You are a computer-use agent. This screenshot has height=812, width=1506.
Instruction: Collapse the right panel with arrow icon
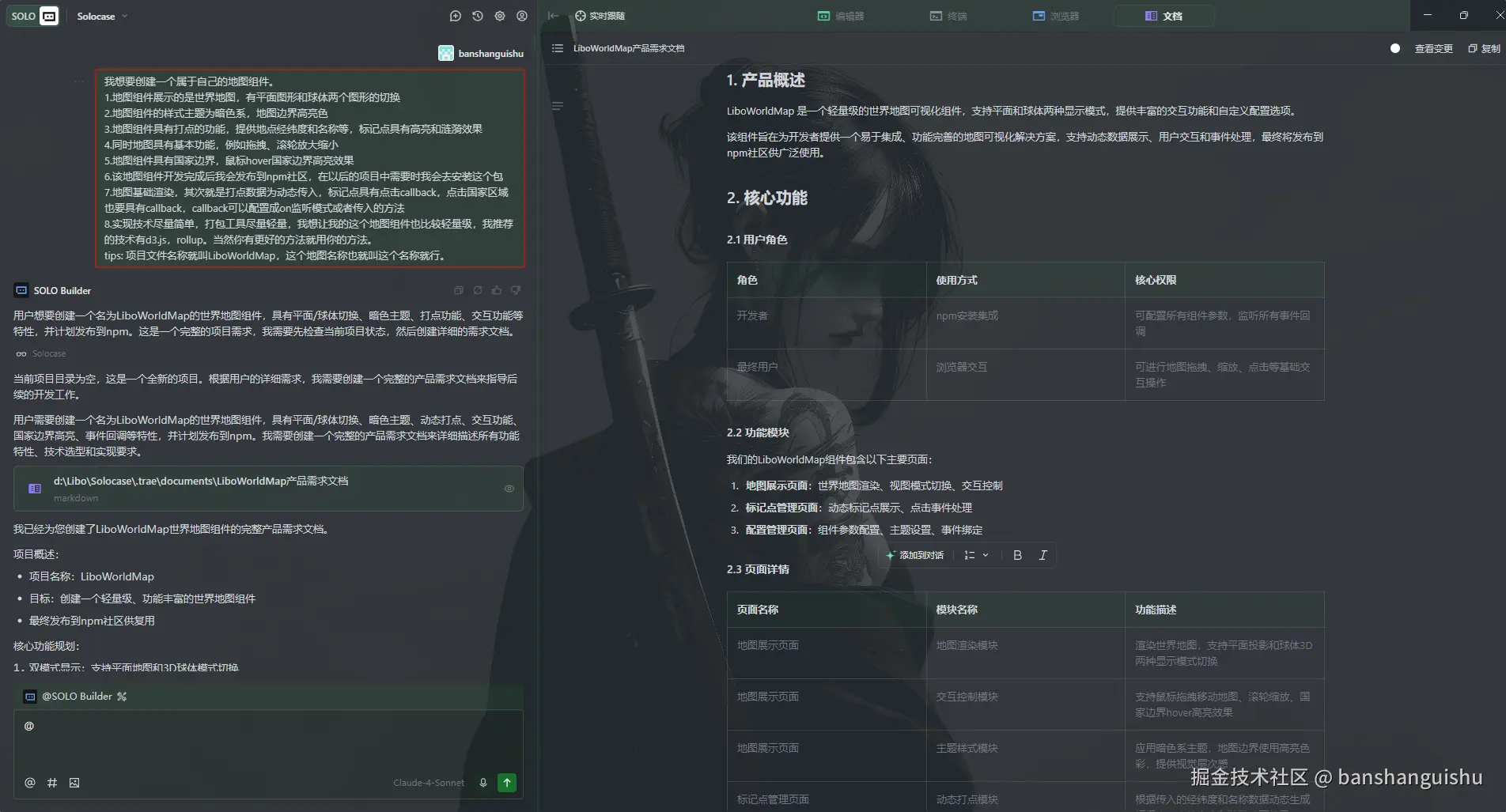(x=554, y=16)
